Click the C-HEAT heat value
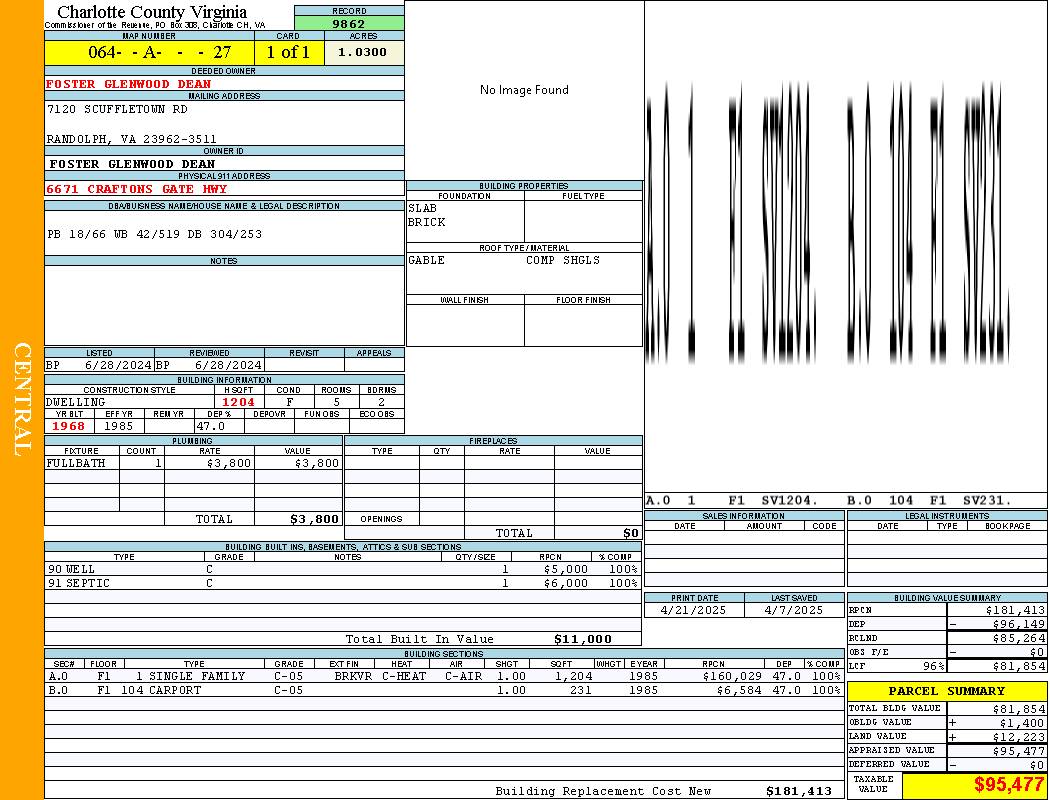Image resolution: width=1050 pixels, height=800 pixels. 404,676
